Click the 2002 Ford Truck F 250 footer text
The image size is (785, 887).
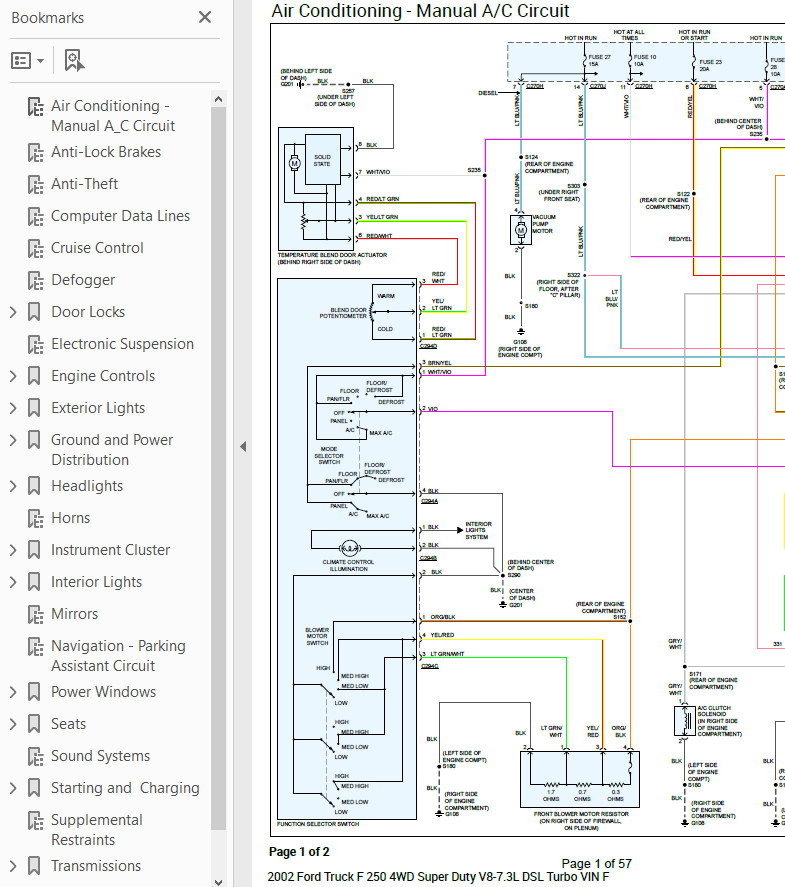click(438, 877)
